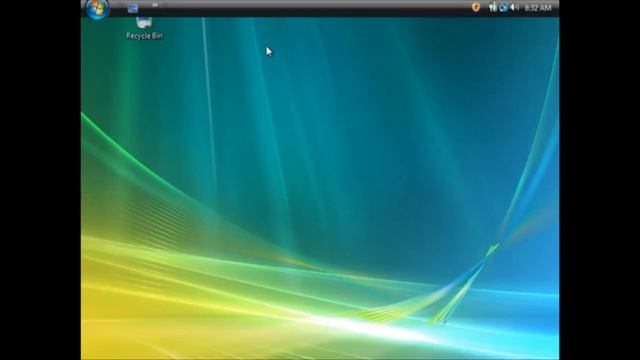Click the 8:32 AM taskbar clock

538,8
